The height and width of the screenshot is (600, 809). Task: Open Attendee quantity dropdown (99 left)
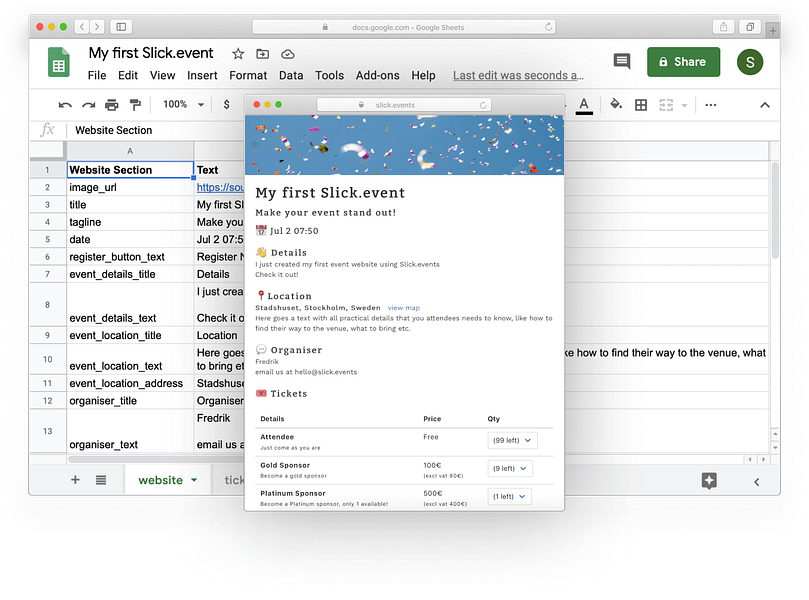pyautogui.click(x=512, y=441)
